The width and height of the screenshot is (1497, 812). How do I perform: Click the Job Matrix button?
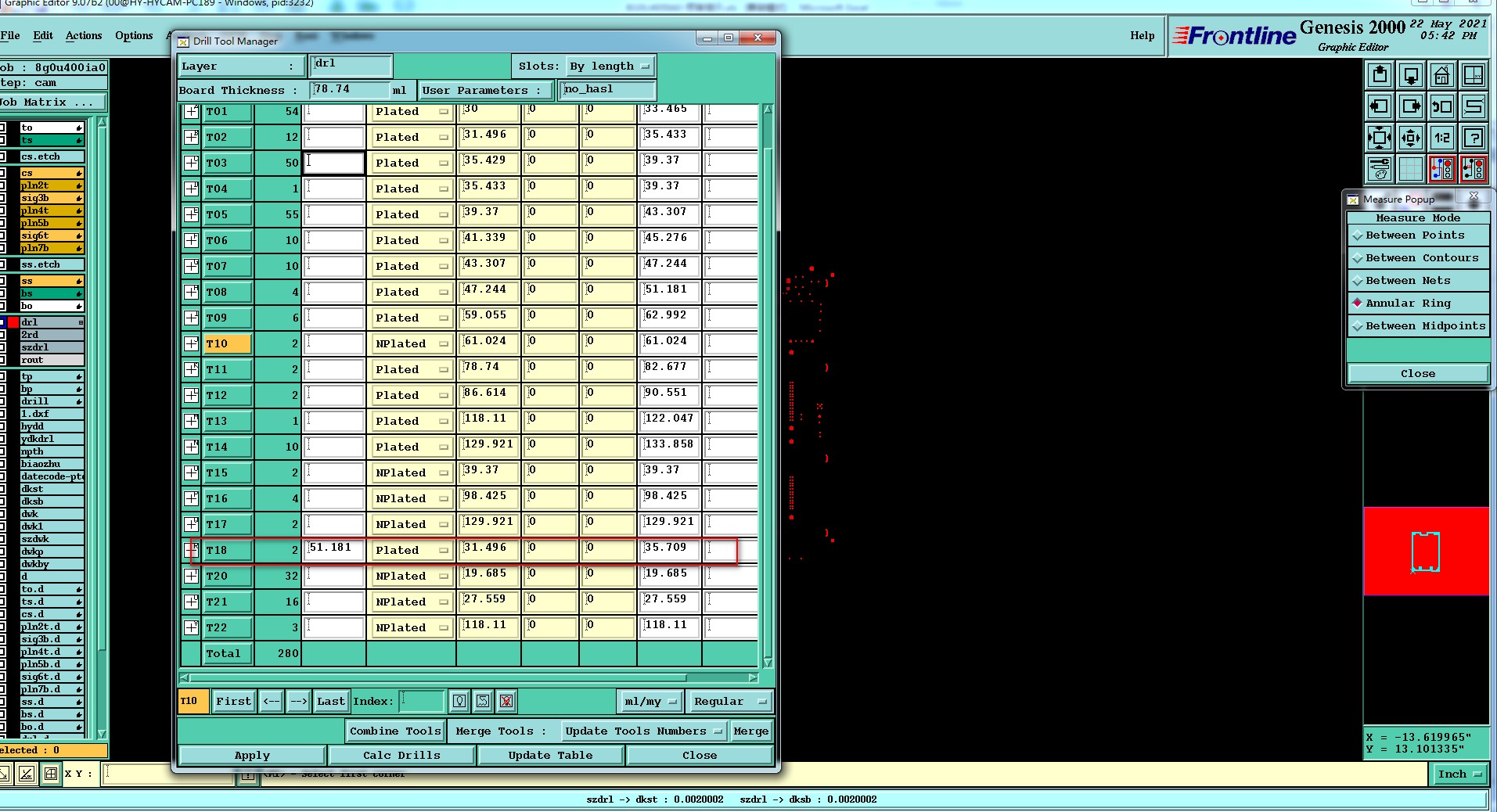[x=53, y=102]
